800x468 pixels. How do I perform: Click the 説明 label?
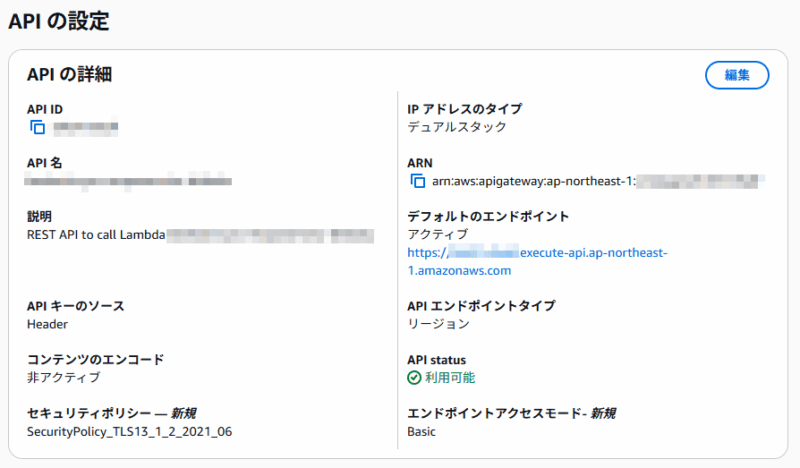[39, 216]
